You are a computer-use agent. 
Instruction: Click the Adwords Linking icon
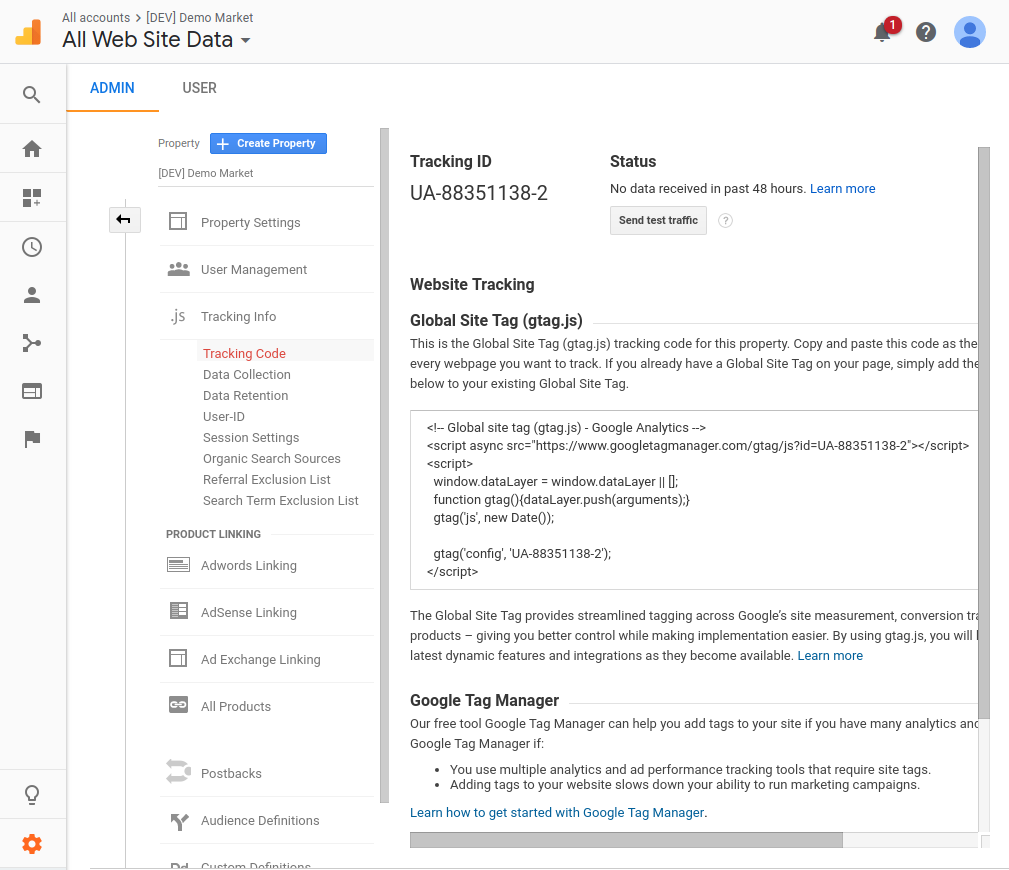point(178,565)
